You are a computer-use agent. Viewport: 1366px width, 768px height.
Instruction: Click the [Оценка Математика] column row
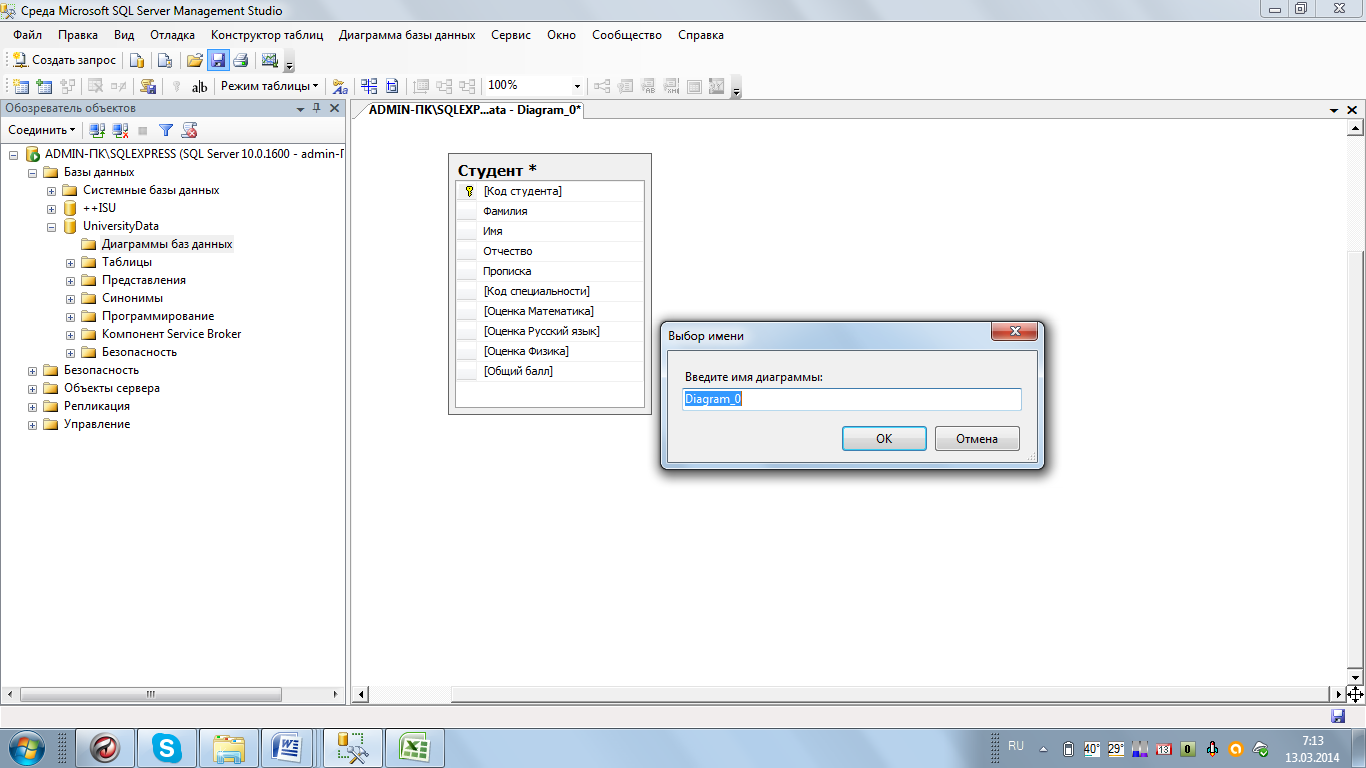(x=550, y=311)
